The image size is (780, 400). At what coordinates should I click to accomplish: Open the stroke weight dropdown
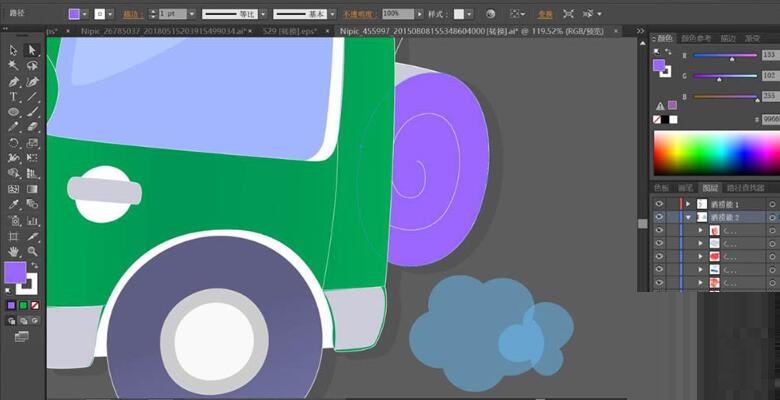tap(190, 15)
